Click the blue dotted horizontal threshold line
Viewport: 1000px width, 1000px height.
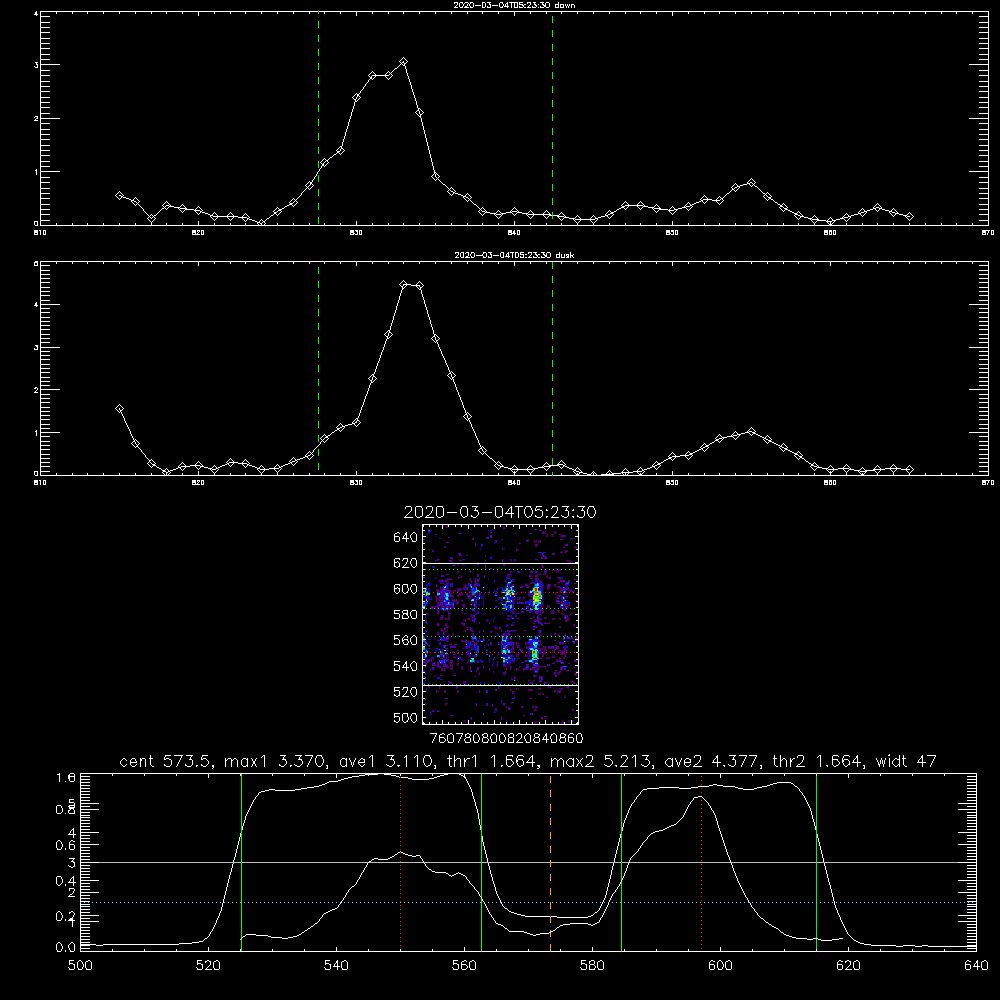pyautogui.click(x=528, y=902)
